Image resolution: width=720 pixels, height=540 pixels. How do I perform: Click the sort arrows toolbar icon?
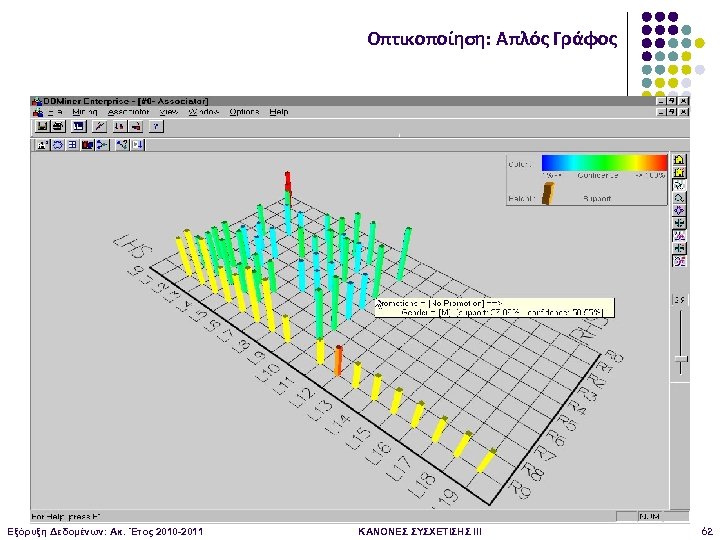pyautogui.click(x=120, y=126)
